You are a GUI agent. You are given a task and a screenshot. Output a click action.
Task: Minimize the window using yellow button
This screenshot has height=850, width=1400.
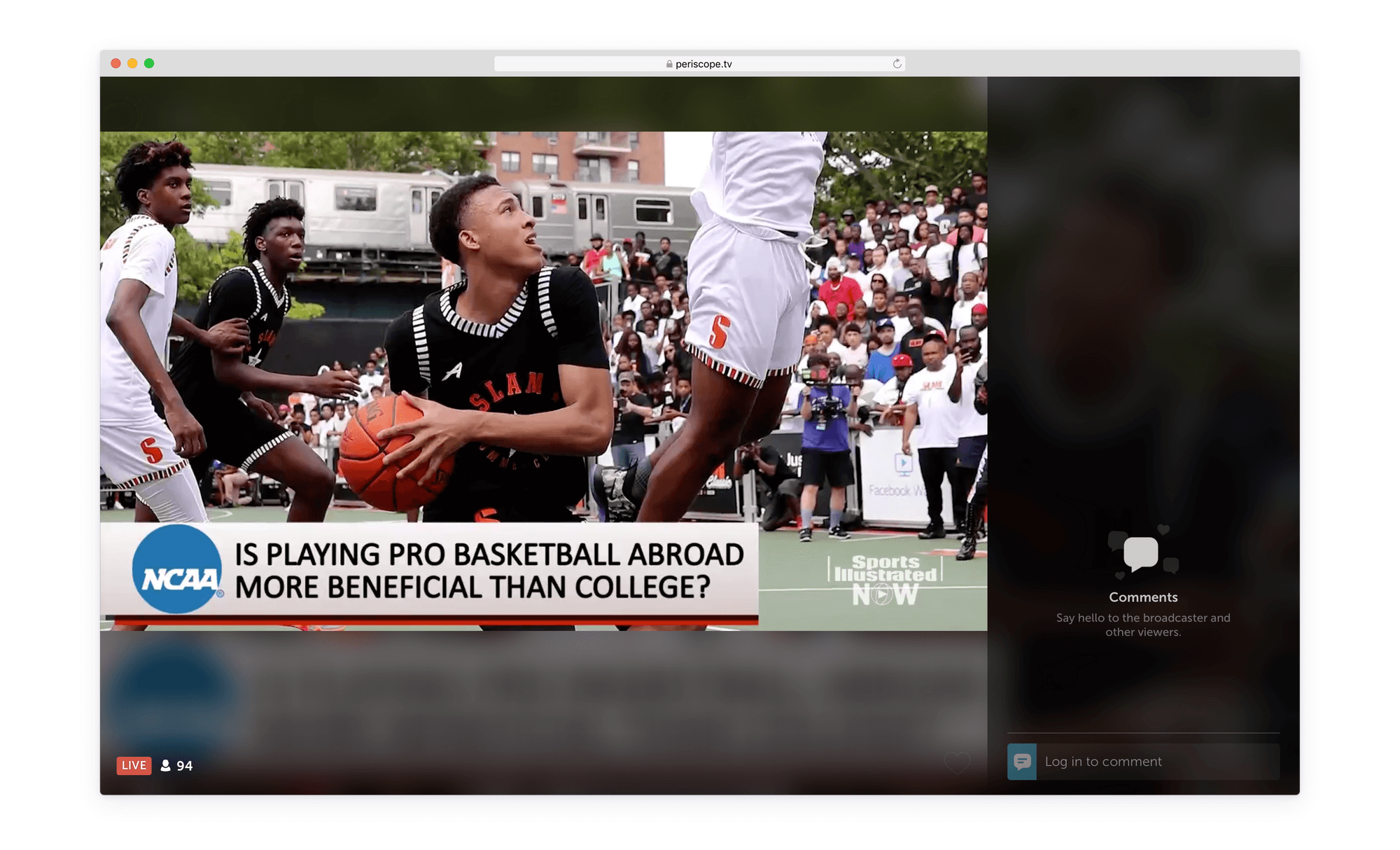[x=132, y=63]
